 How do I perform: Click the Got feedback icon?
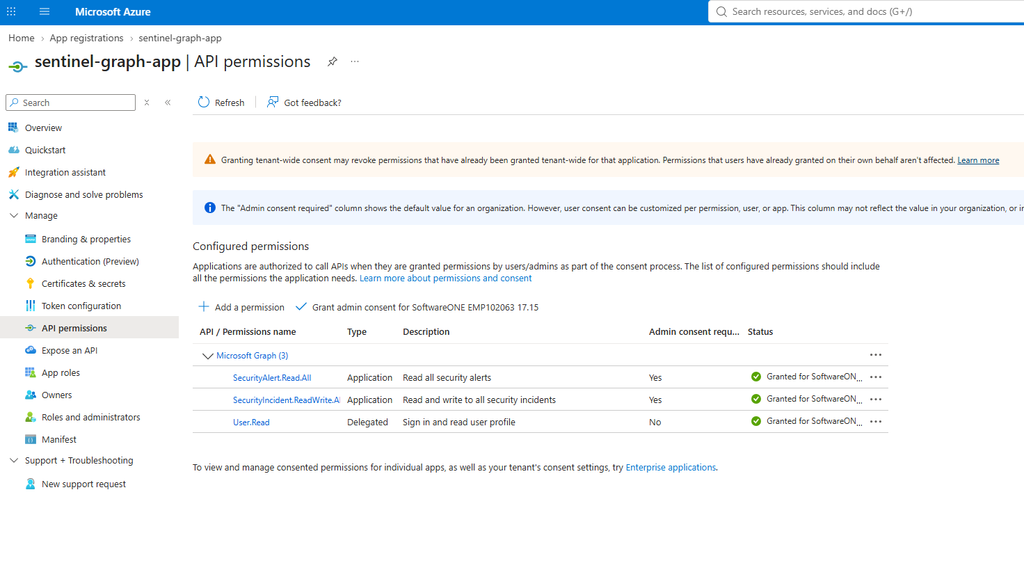coord(272,102)
